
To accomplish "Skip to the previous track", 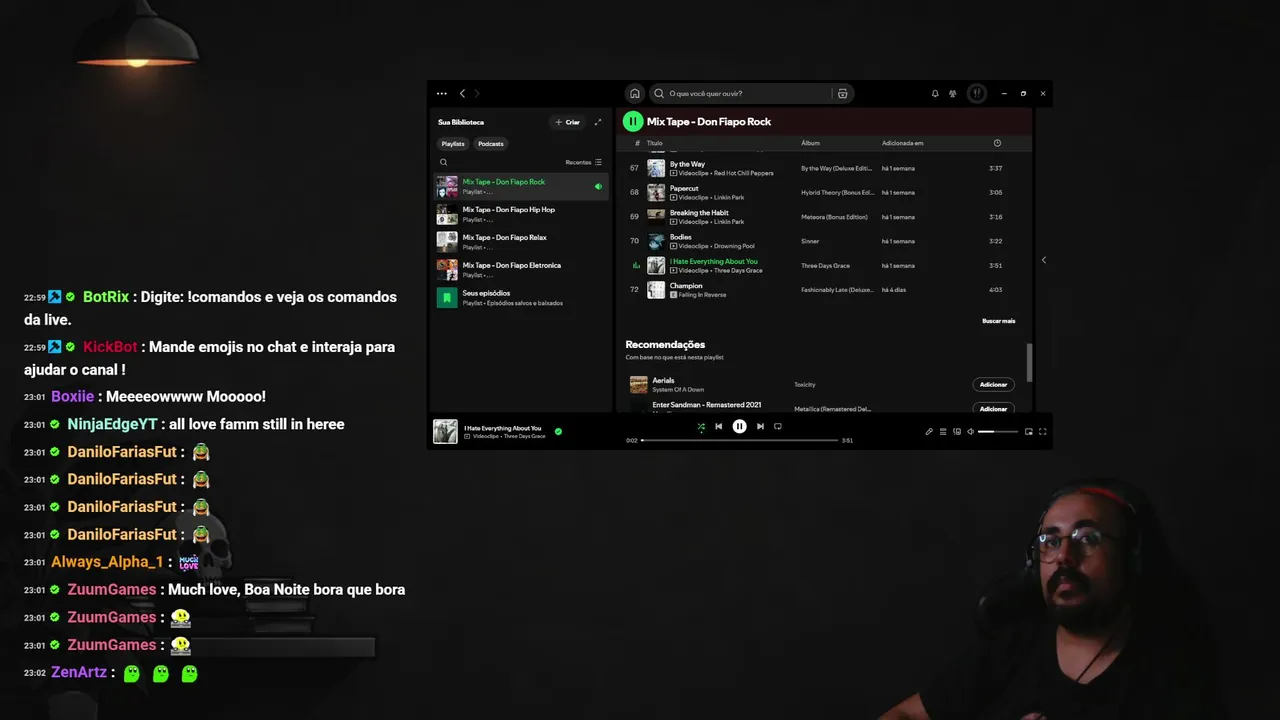I will coord(718,426).
